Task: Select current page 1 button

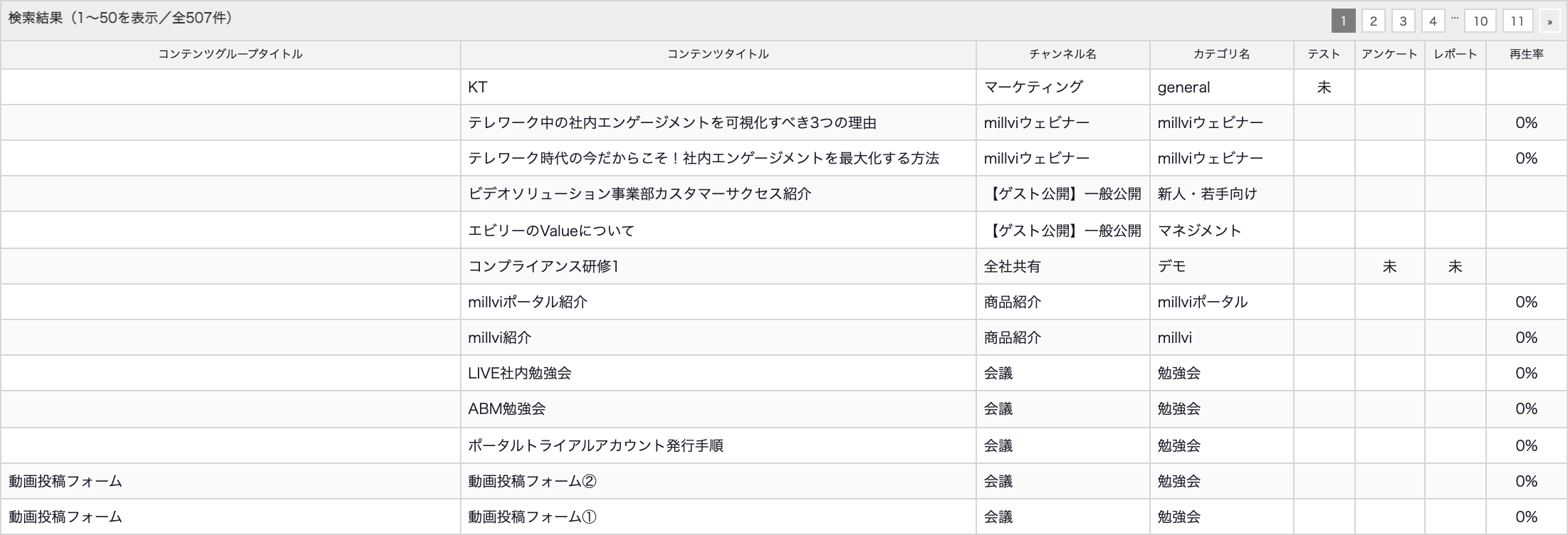Action: click(1343, 21)
